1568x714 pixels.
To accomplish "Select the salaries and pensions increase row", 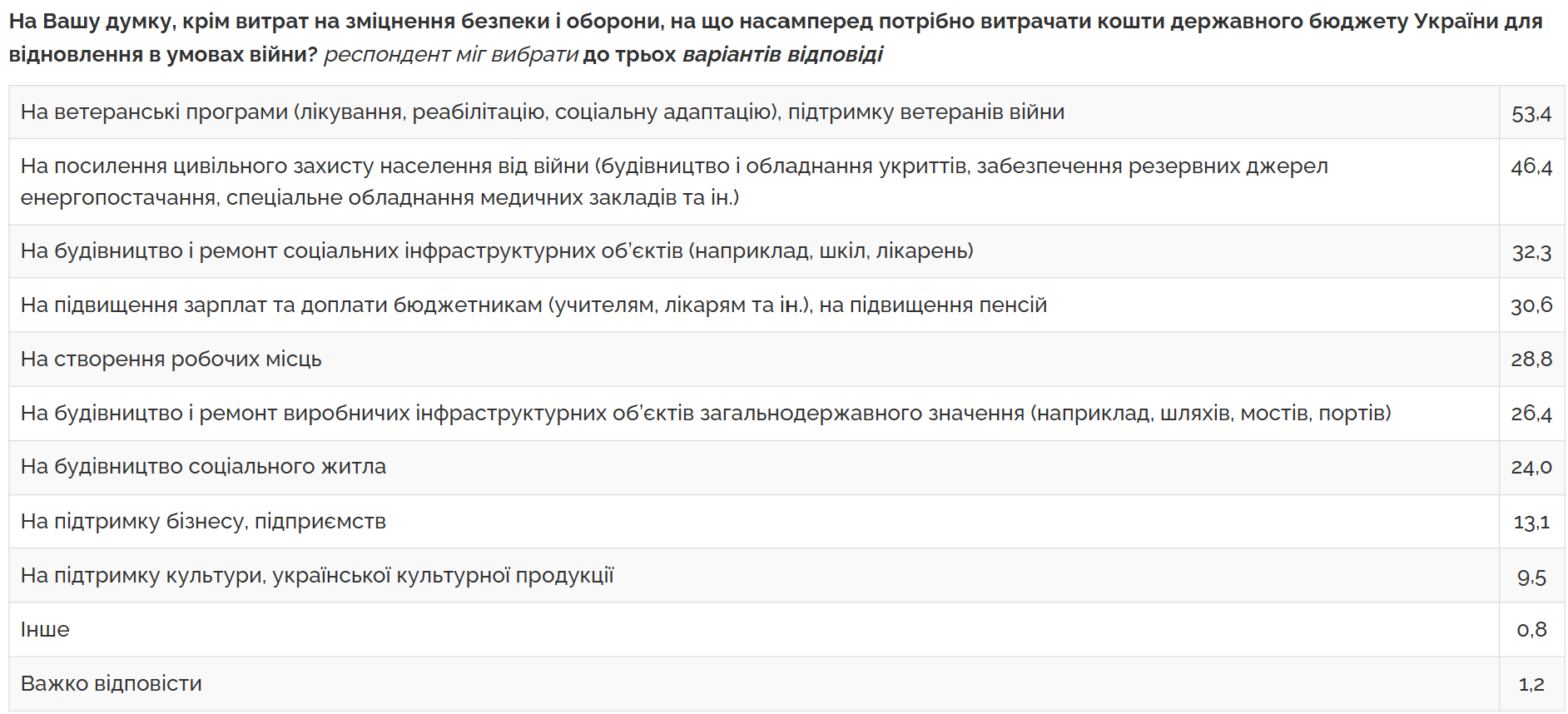I will (533, 305).
